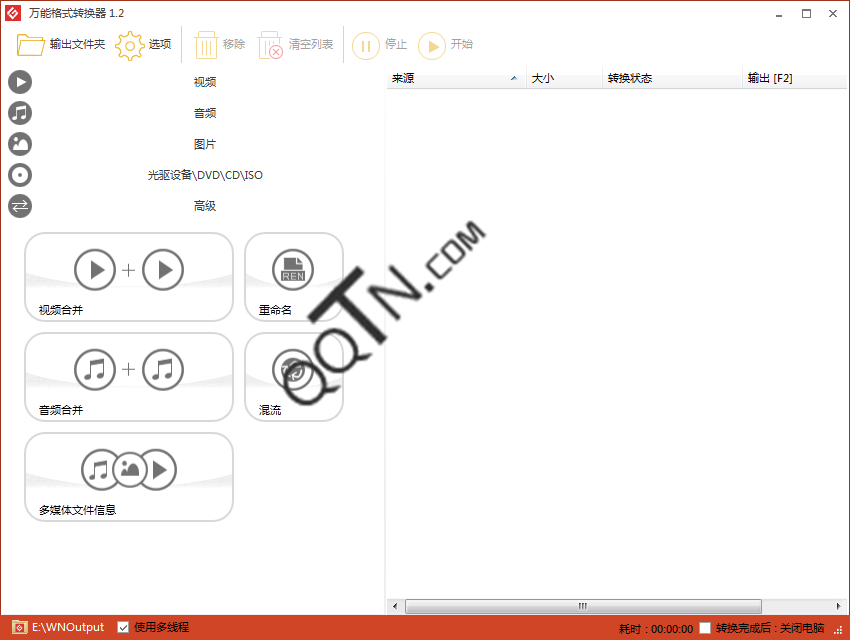Screen dimensions: 850x640
Task: Open 选项 options settings
Action: click(x=144, y=45)
